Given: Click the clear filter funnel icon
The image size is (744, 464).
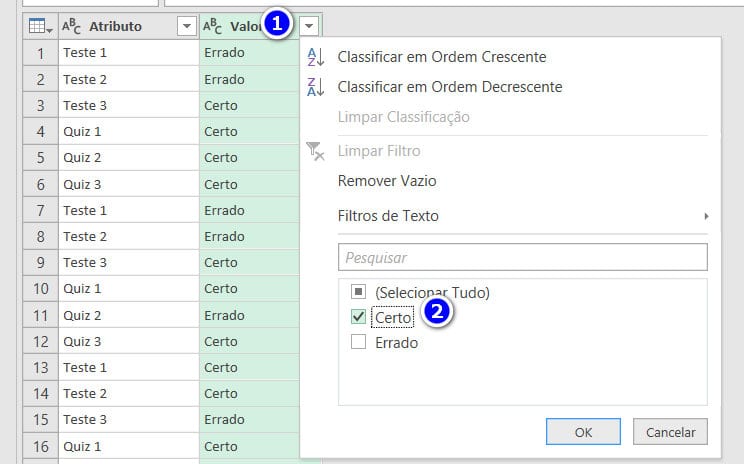Looking at the screenshot, I should pyautogui.click(x=315, y=151).
